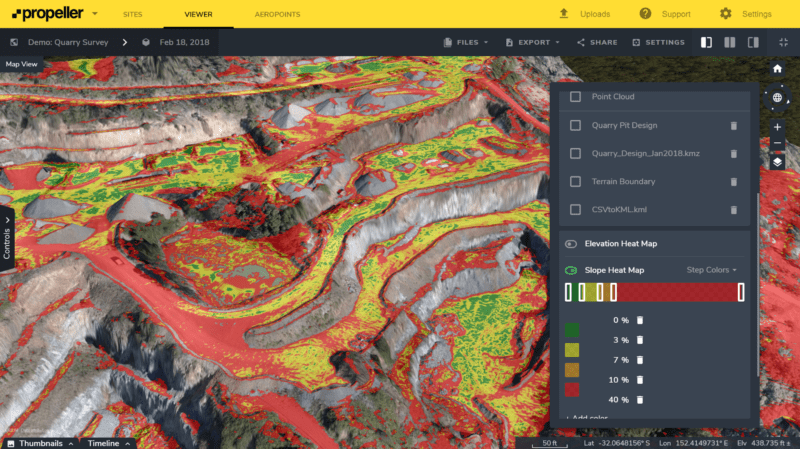Image resolution: width=800 pixels, height=449 pixels.
Task: Delete the 7 % color step
Action: pos(640,360)
